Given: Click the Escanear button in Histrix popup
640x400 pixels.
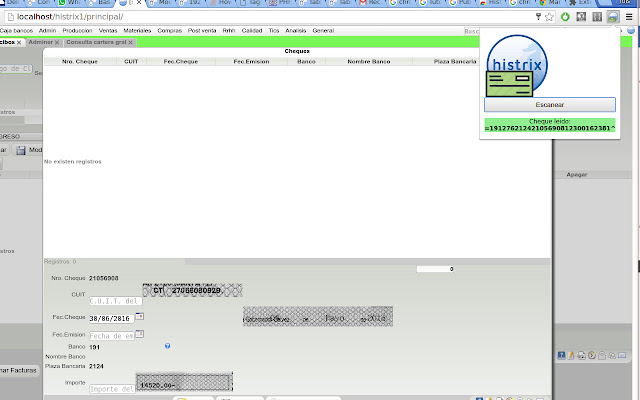Looking at the screenshot, I should click(549, 104).
